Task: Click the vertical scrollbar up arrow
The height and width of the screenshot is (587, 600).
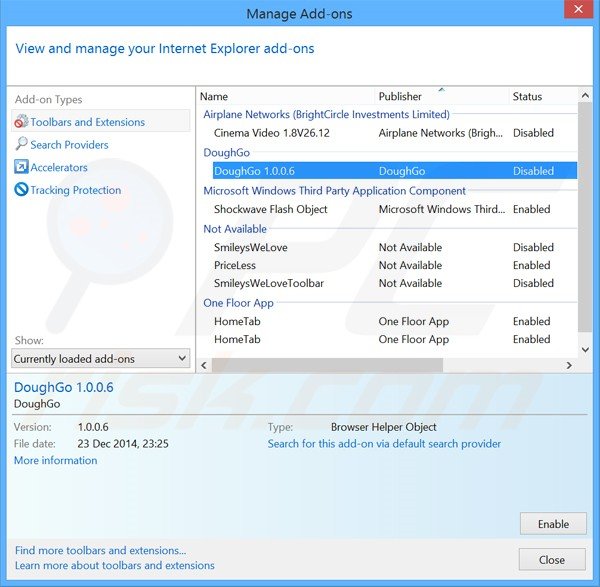Action: click(585, 95)
